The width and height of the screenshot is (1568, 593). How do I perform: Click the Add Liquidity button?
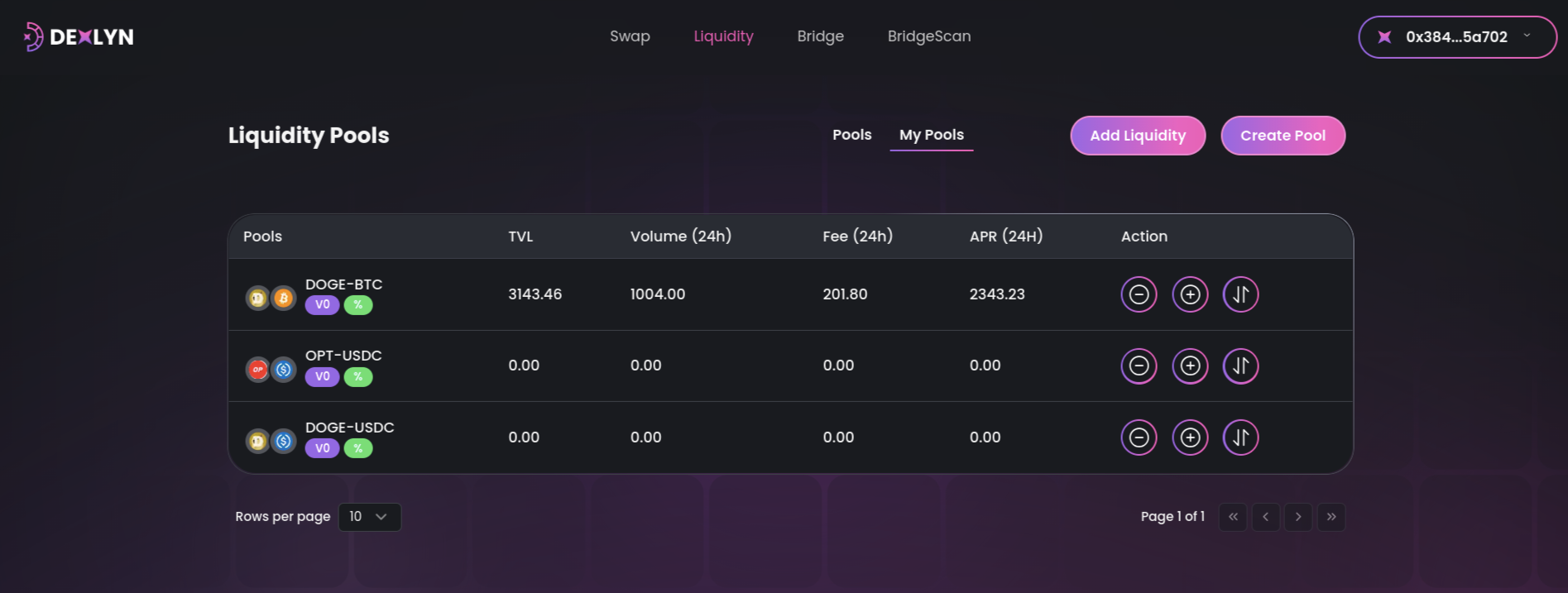[1137, 136]
